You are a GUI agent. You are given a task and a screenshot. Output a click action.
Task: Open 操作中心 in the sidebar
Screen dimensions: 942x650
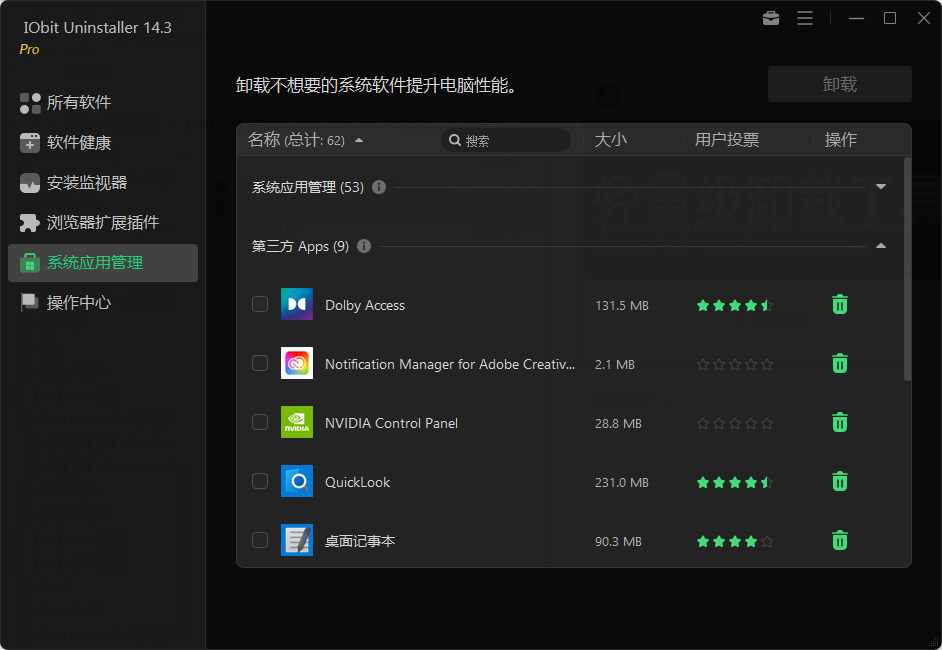click(x=103, y=302)
